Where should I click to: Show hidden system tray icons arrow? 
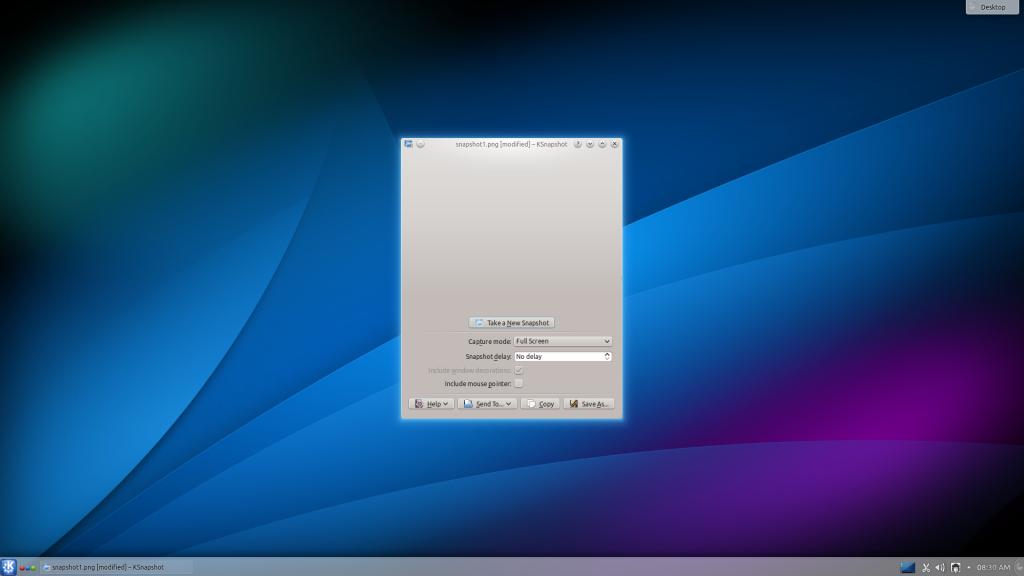click(x=968, y=568)
